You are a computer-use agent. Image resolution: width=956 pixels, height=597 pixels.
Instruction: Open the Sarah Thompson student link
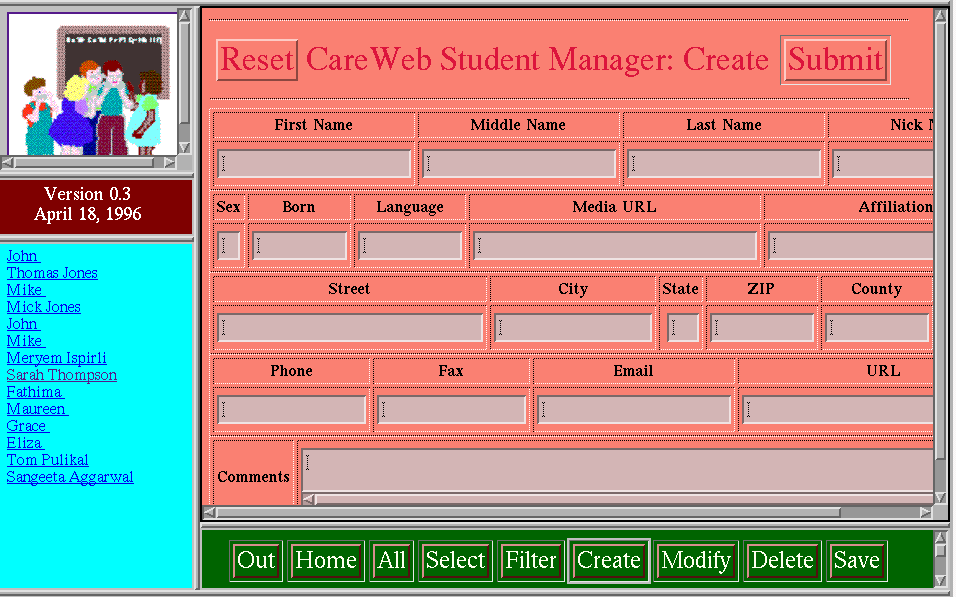point(61,375)
